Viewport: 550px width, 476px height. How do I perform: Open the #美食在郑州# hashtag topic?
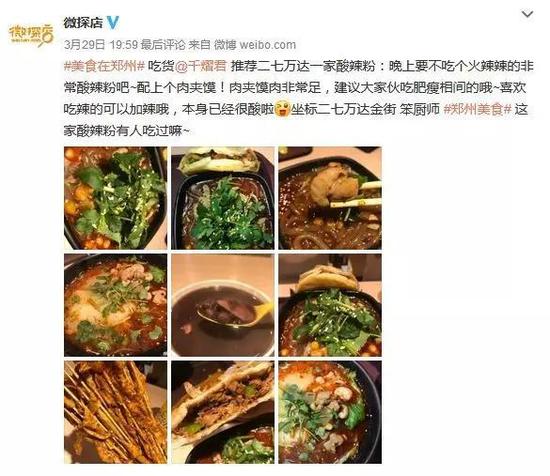point(104,66)
